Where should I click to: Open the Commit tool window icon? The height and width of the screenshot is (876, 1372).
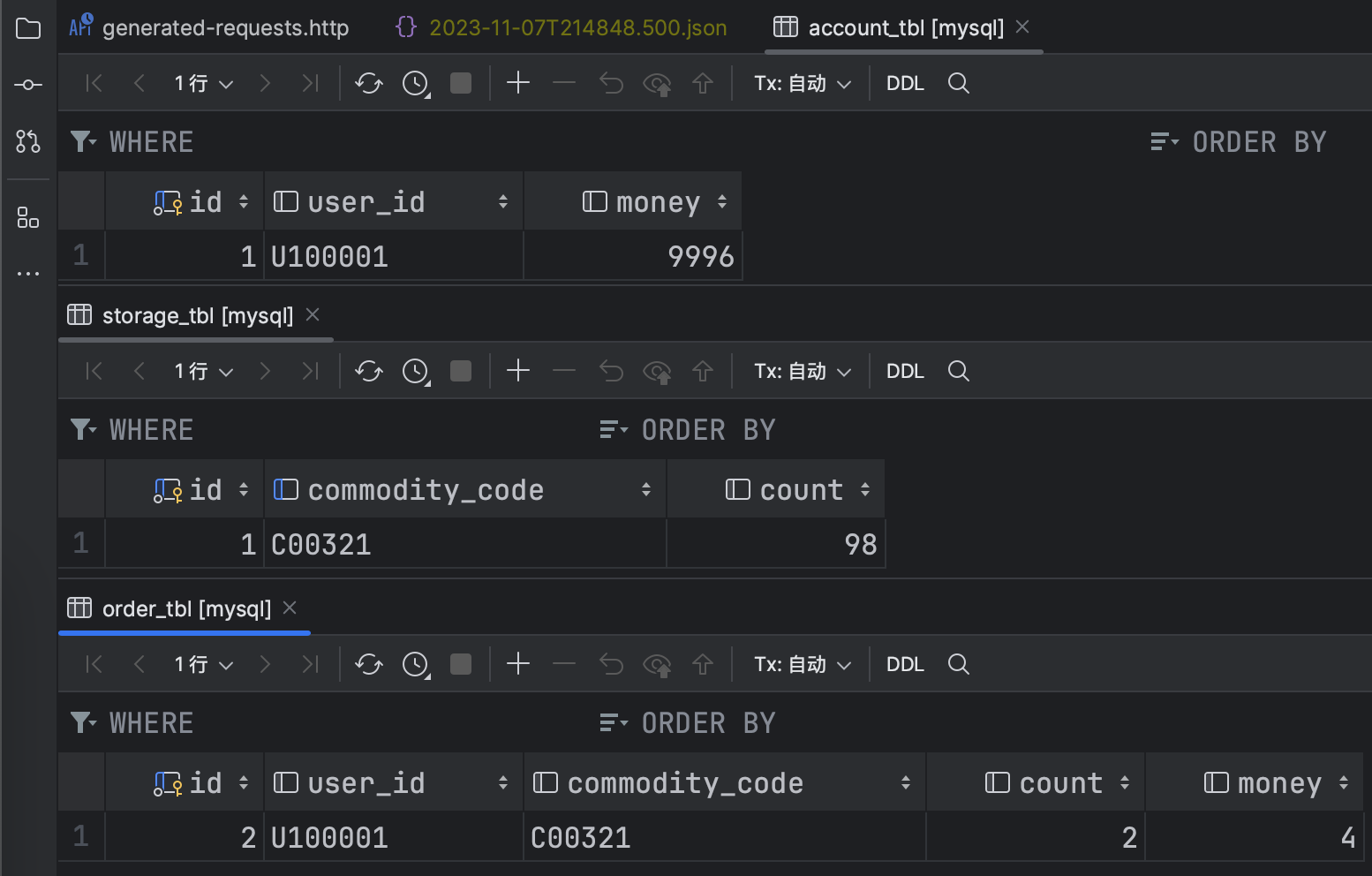28,85
